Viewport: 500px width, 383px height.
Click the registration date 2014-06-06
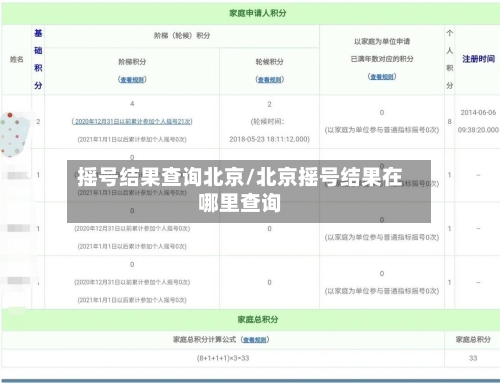pos(478,113)
